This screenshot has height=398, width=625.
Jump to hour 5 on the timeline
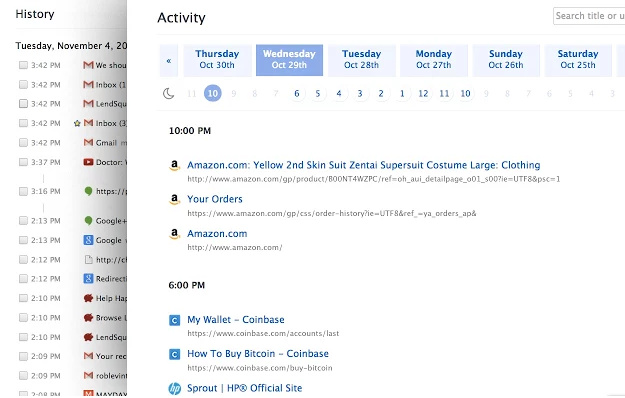pos(318,94)
